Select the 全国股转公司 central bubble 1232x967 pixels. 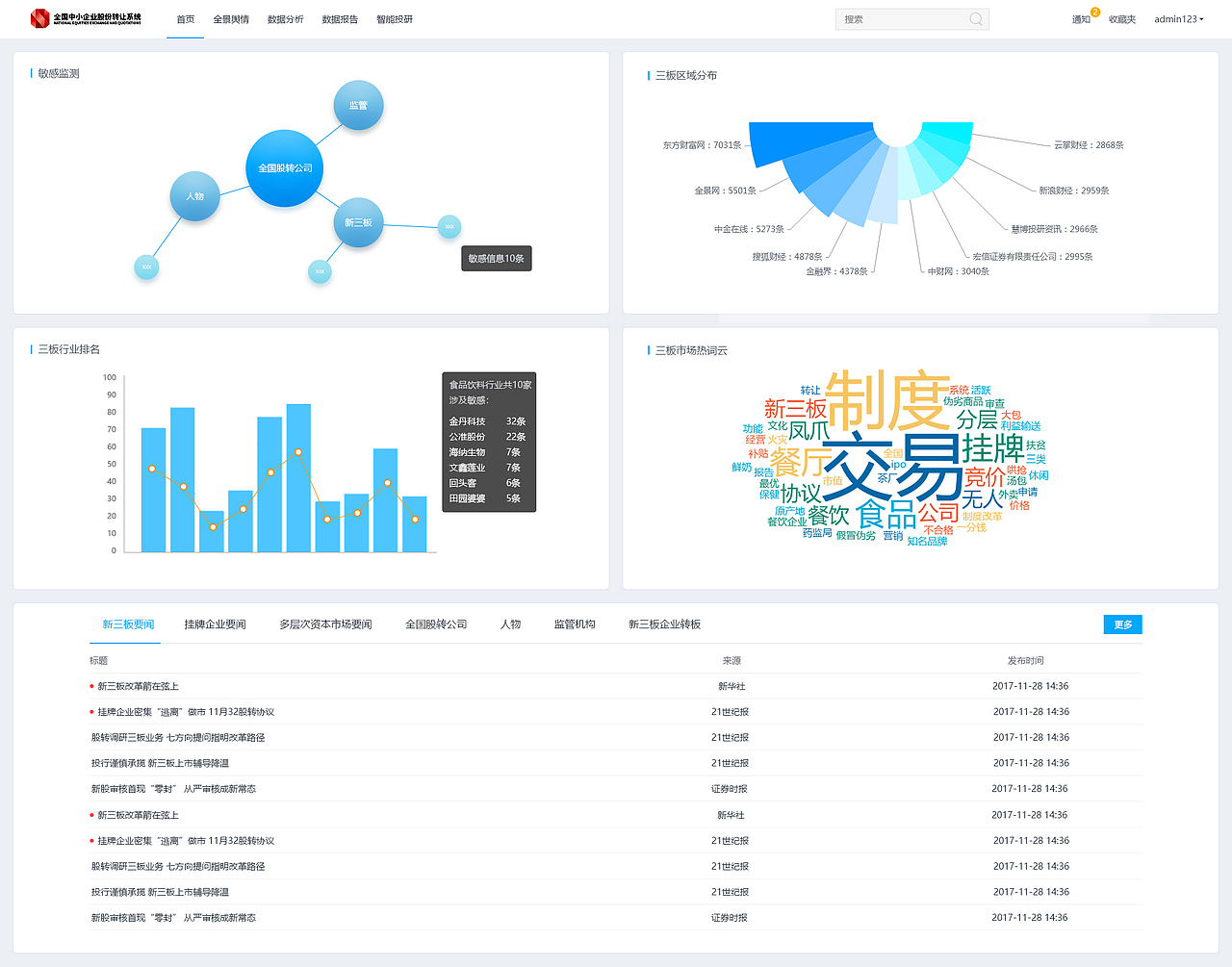285,168
